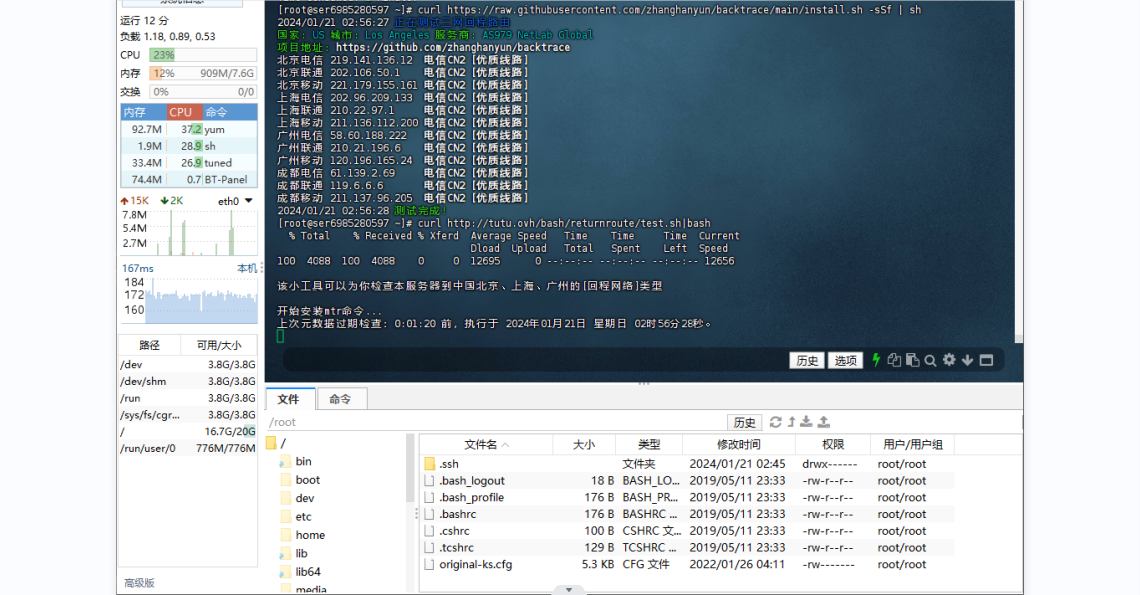Switch to the 命令 tab
This screenshot has height=595, width=1140.
(x=340, y=399)
